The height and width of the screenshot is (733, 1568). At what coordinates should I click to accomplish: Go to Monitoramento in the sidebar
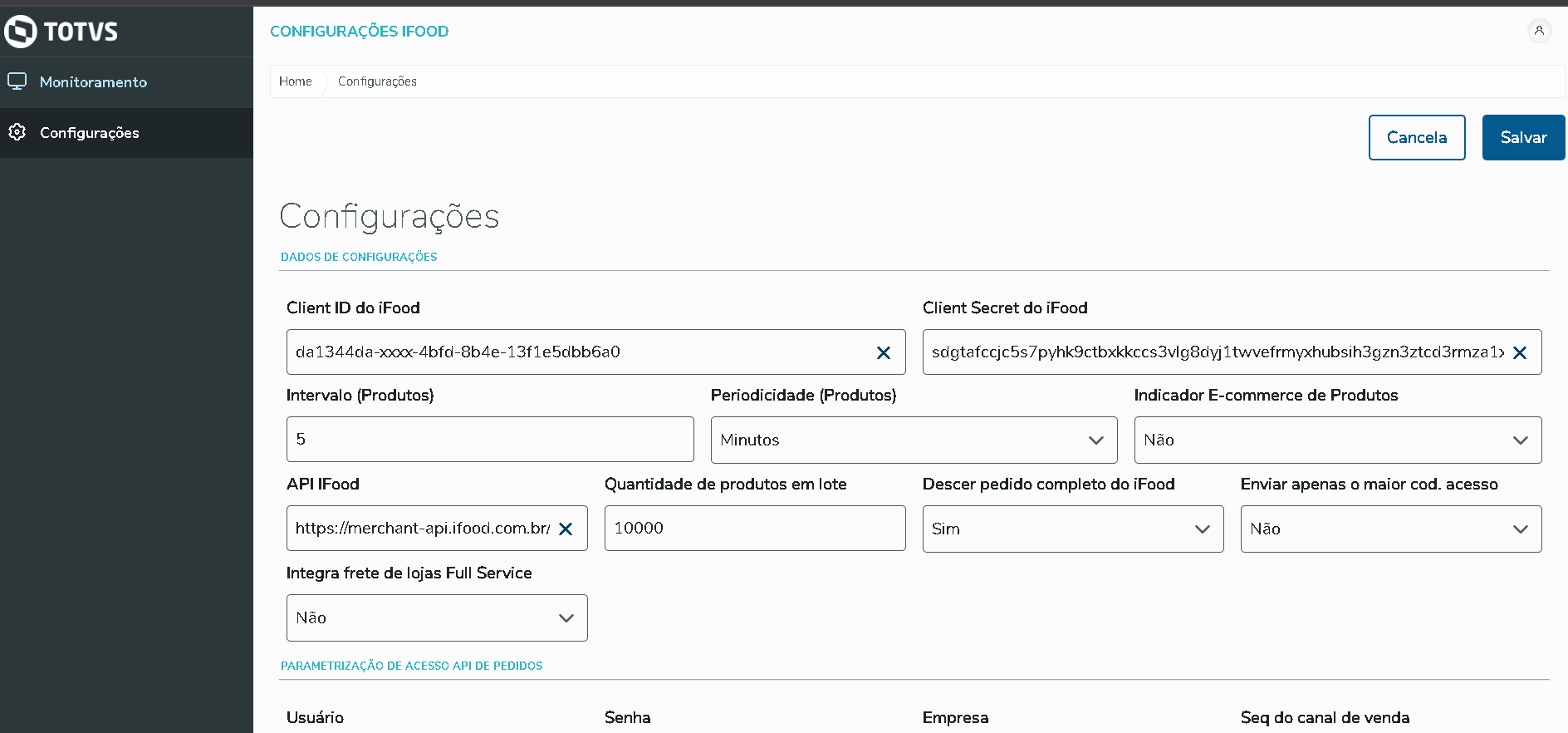(x=93, y=82)
